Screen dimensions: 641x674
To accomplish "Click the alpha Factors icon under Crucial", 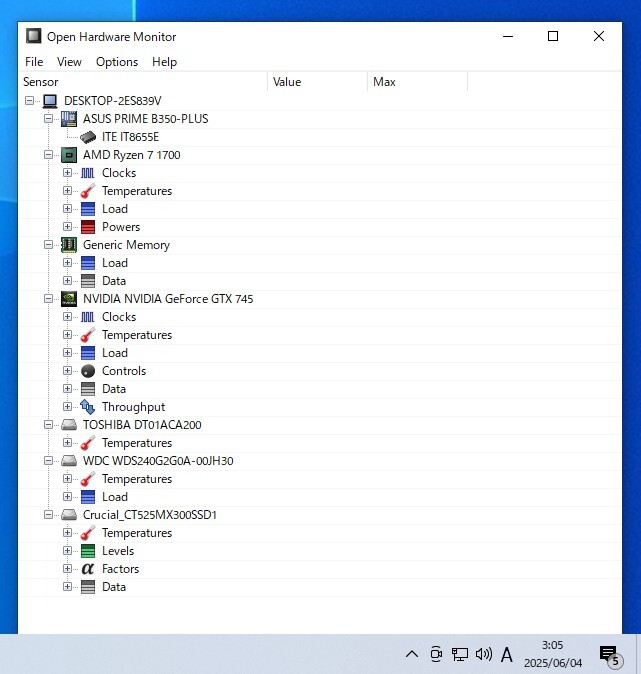I will tap(88, 569).
